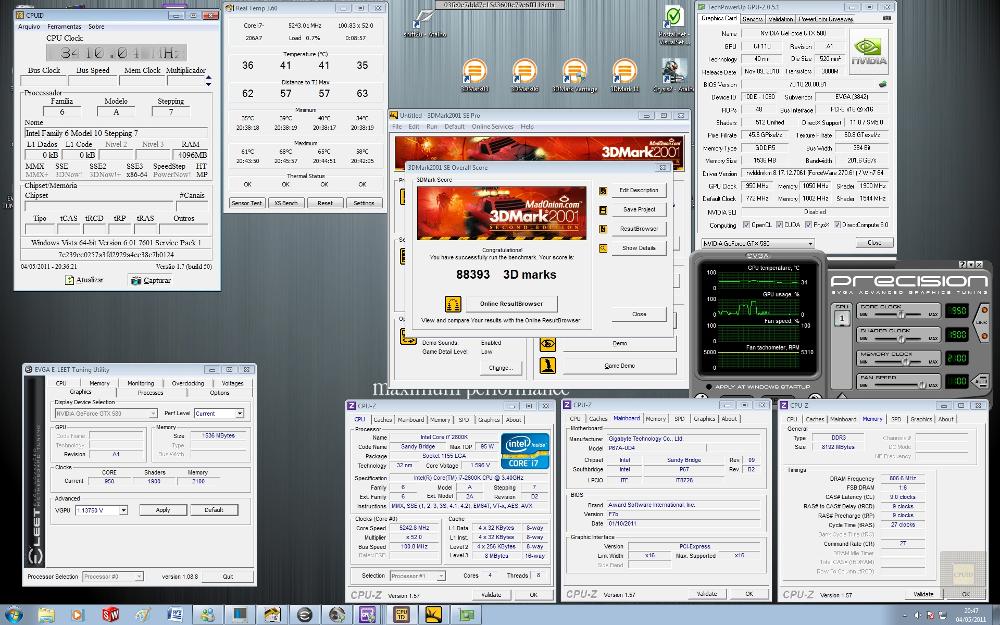Click the Nome field in CPUID
The image size is (1000, 625).
(x=115, y=133)
